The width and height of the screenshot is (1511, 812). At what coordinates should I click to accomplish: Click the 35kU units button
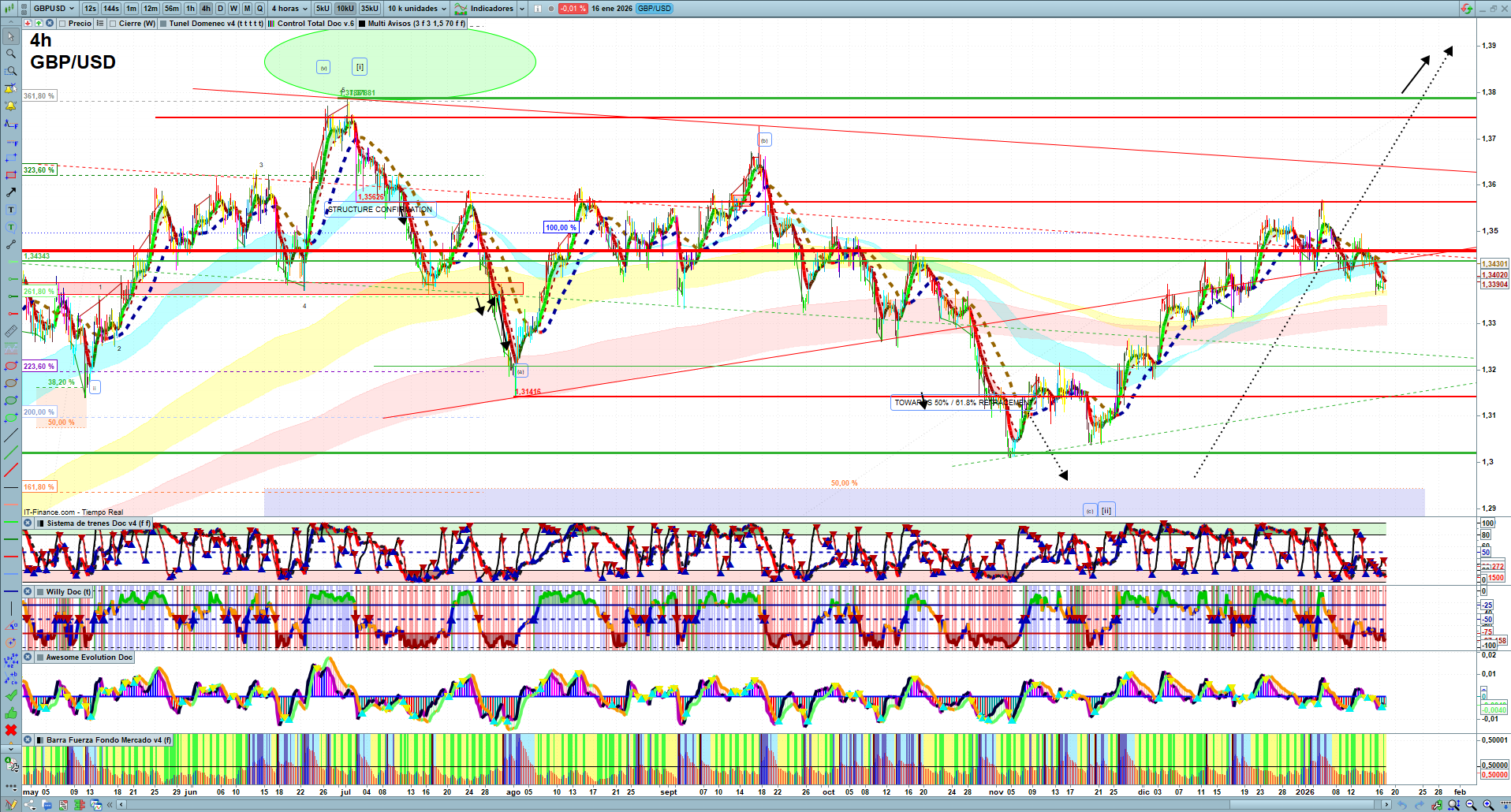[x=370, y=9]
